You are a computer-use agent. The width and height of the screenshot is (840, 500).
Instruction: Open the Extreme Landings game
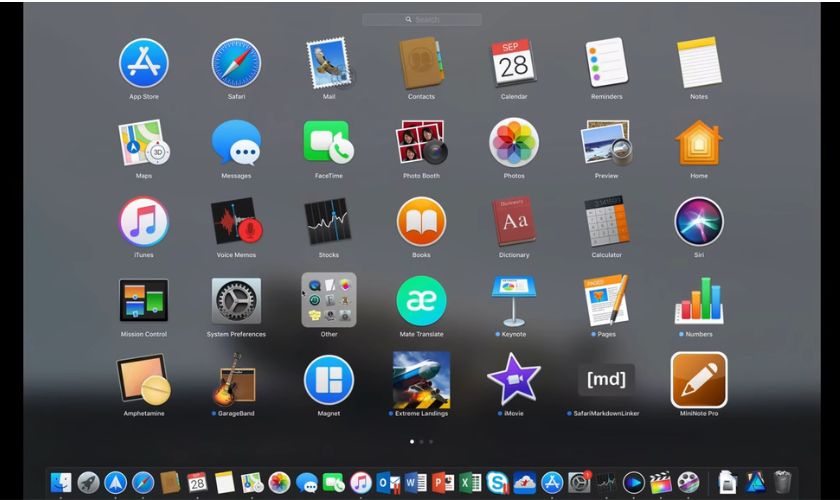coord(422,380)
